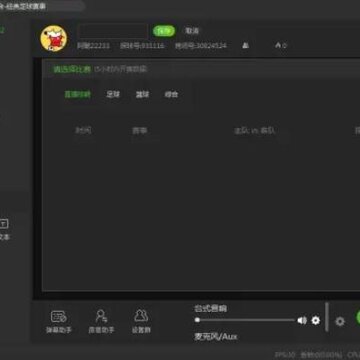Click the 麦克风/Aux microphone label

point(216,337)
